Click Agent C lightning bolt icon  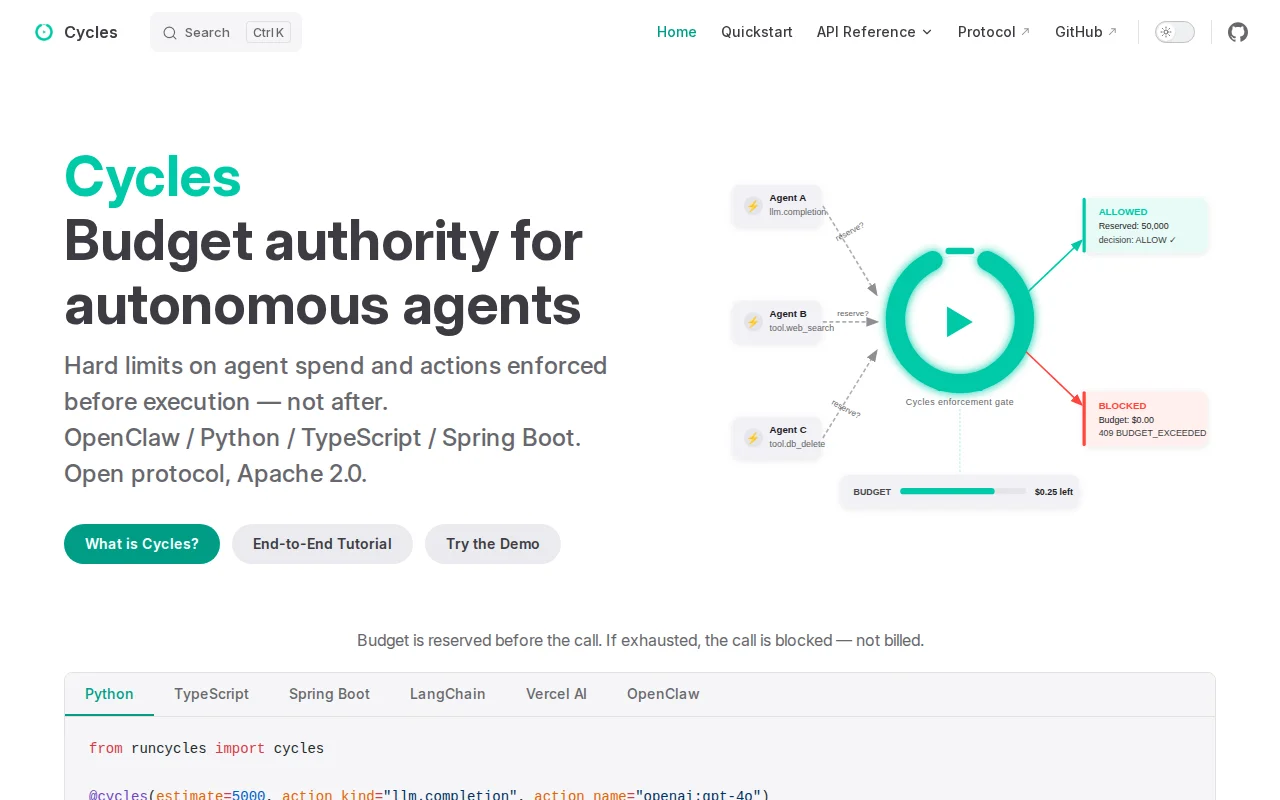tap(753, 438)
